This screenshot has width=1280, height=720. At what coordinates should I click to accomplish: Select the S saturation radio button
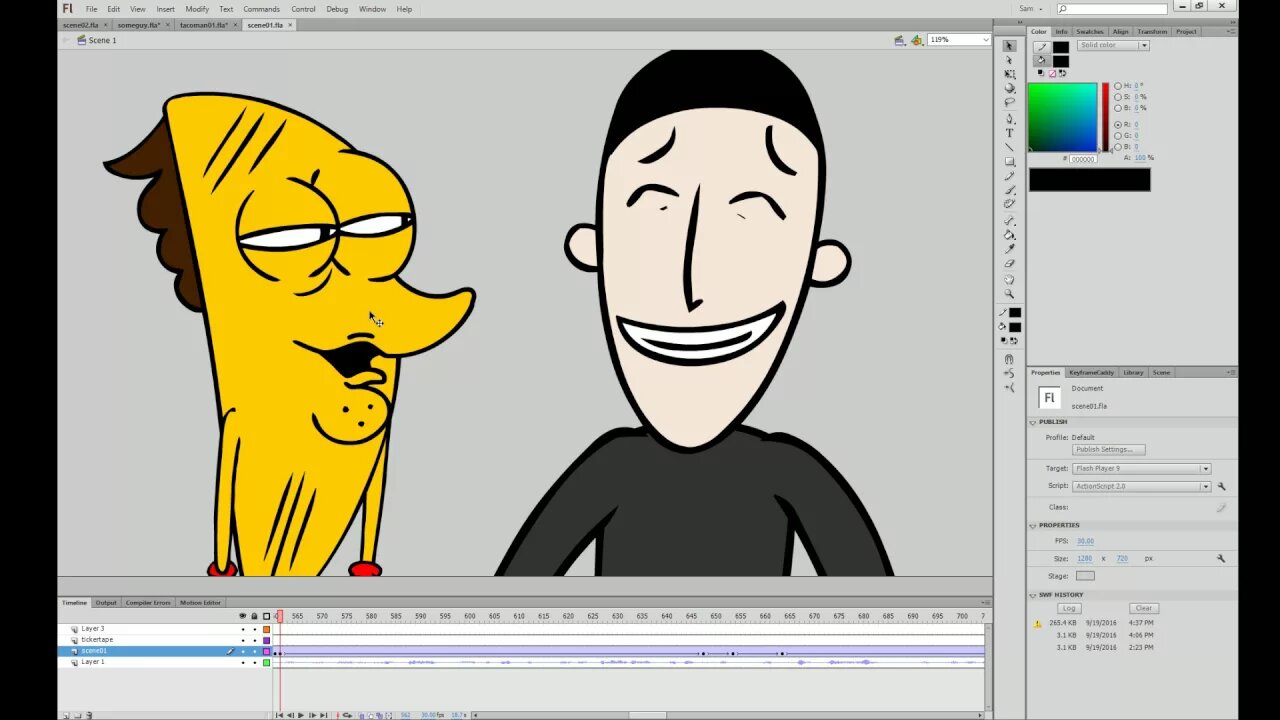(x=1118, y=97)
